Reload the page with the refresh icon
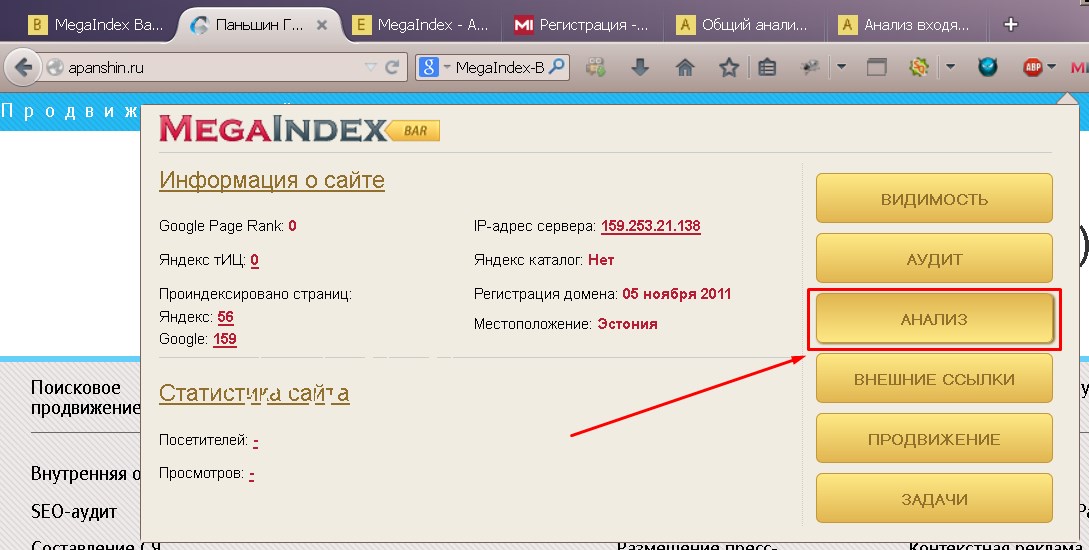1089x550 pixels. tap(392, 67)
